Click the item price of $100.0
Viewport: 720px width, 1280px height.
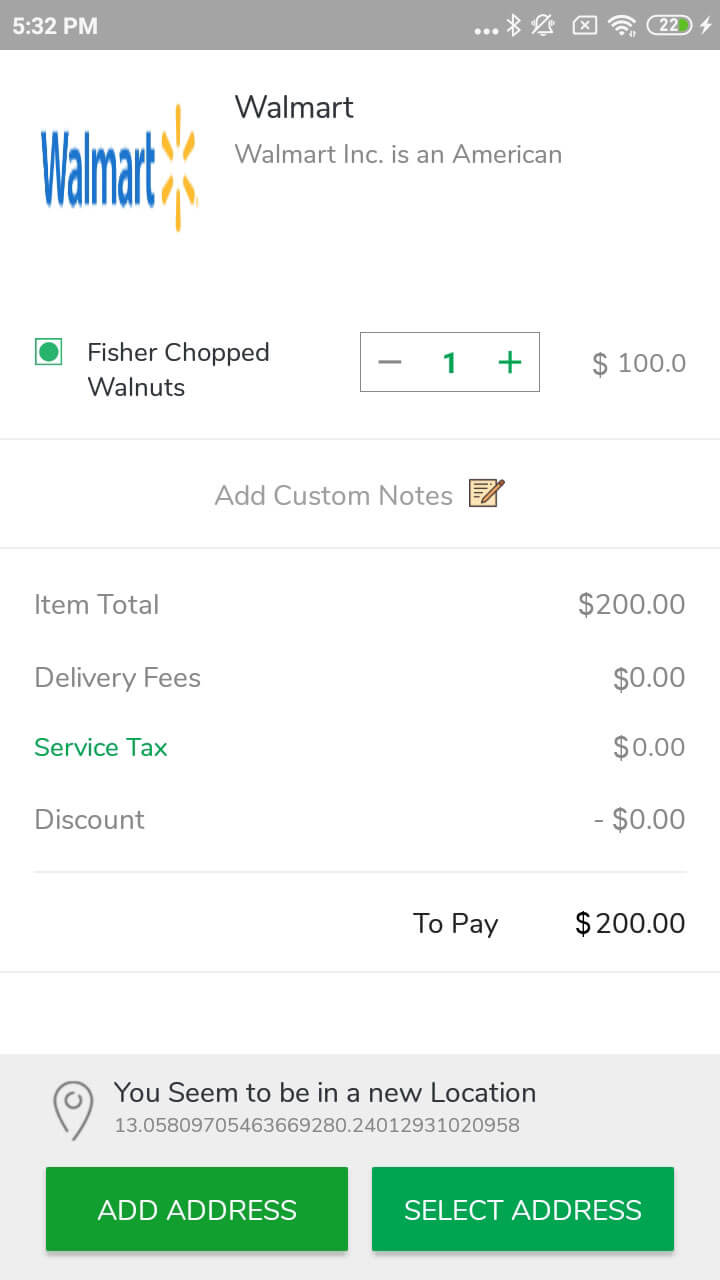[638, 362]
